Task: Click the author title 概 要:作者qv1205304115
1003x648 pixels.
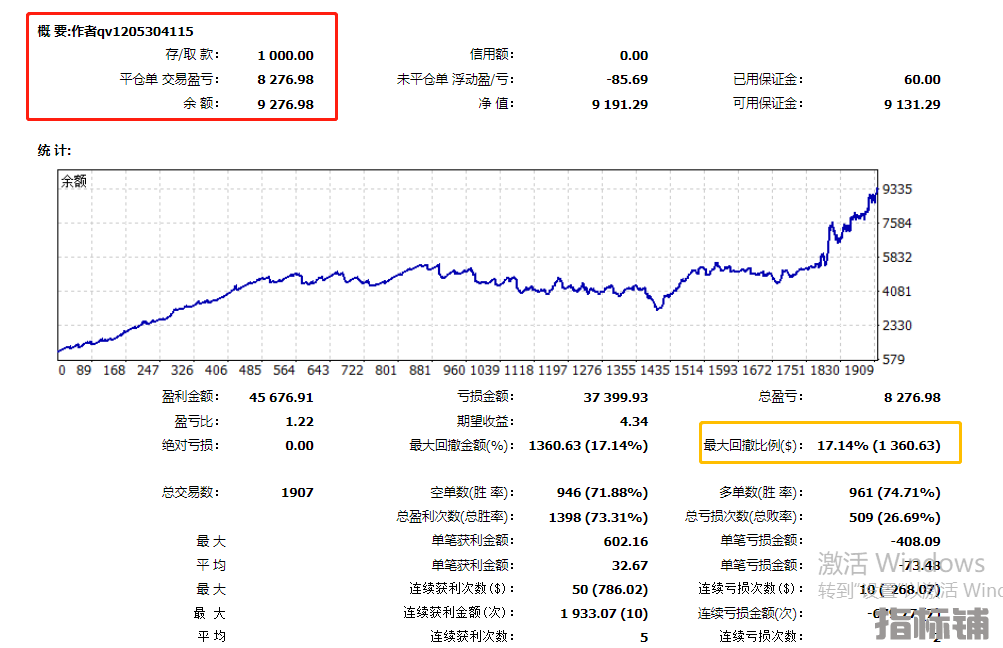Action: click(x=115, y=31)
